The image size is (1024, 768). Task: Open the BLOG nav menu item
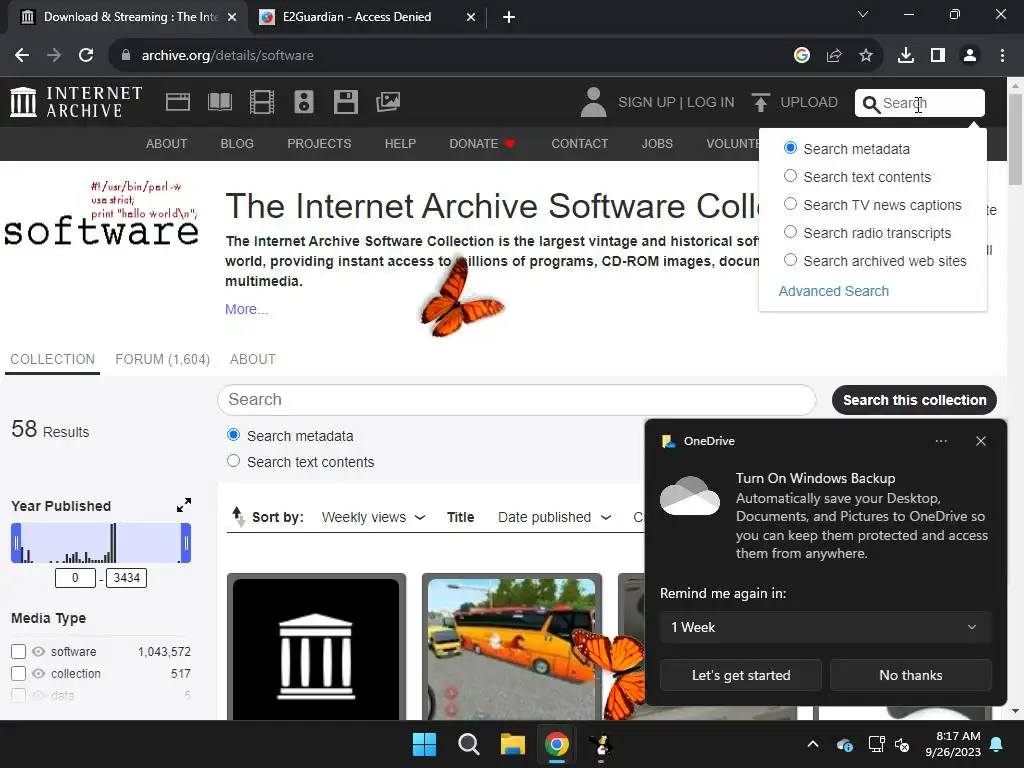(x=237, y=144)
